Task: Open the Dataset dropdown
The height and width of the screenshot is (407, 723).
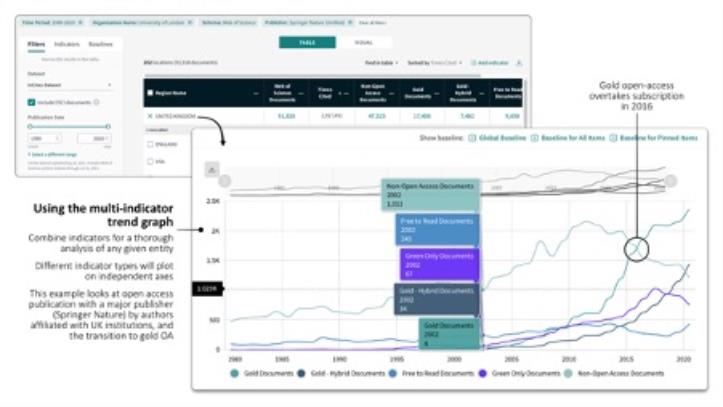Action: (x=69, y=85)
